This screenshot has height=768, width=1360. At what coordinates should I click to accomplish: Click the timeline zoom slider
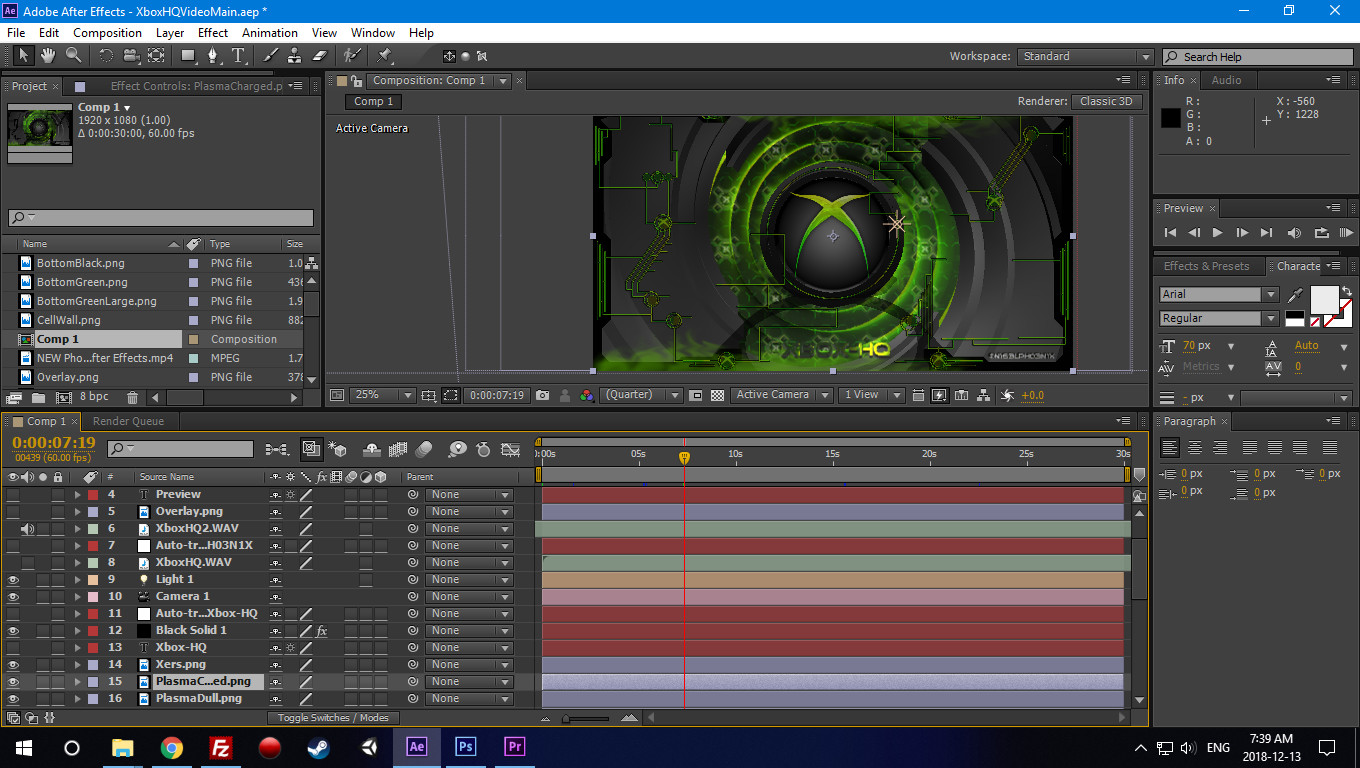coord(586,718)
